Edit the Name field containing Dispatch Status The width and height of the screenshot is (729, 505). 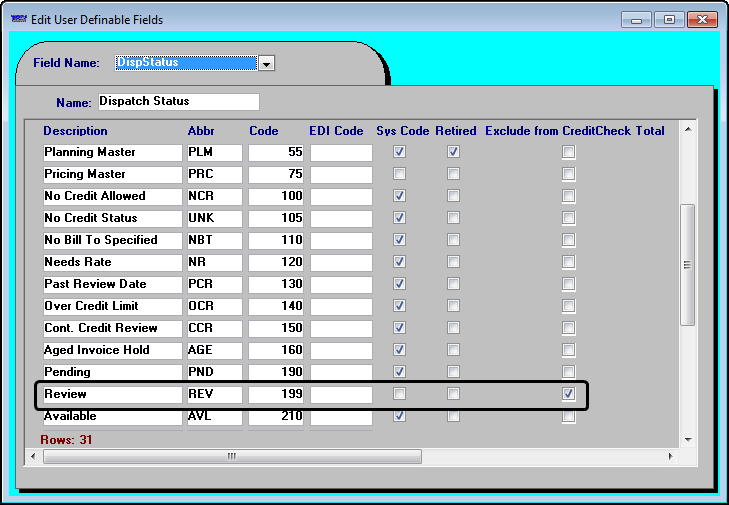[177, 102]
